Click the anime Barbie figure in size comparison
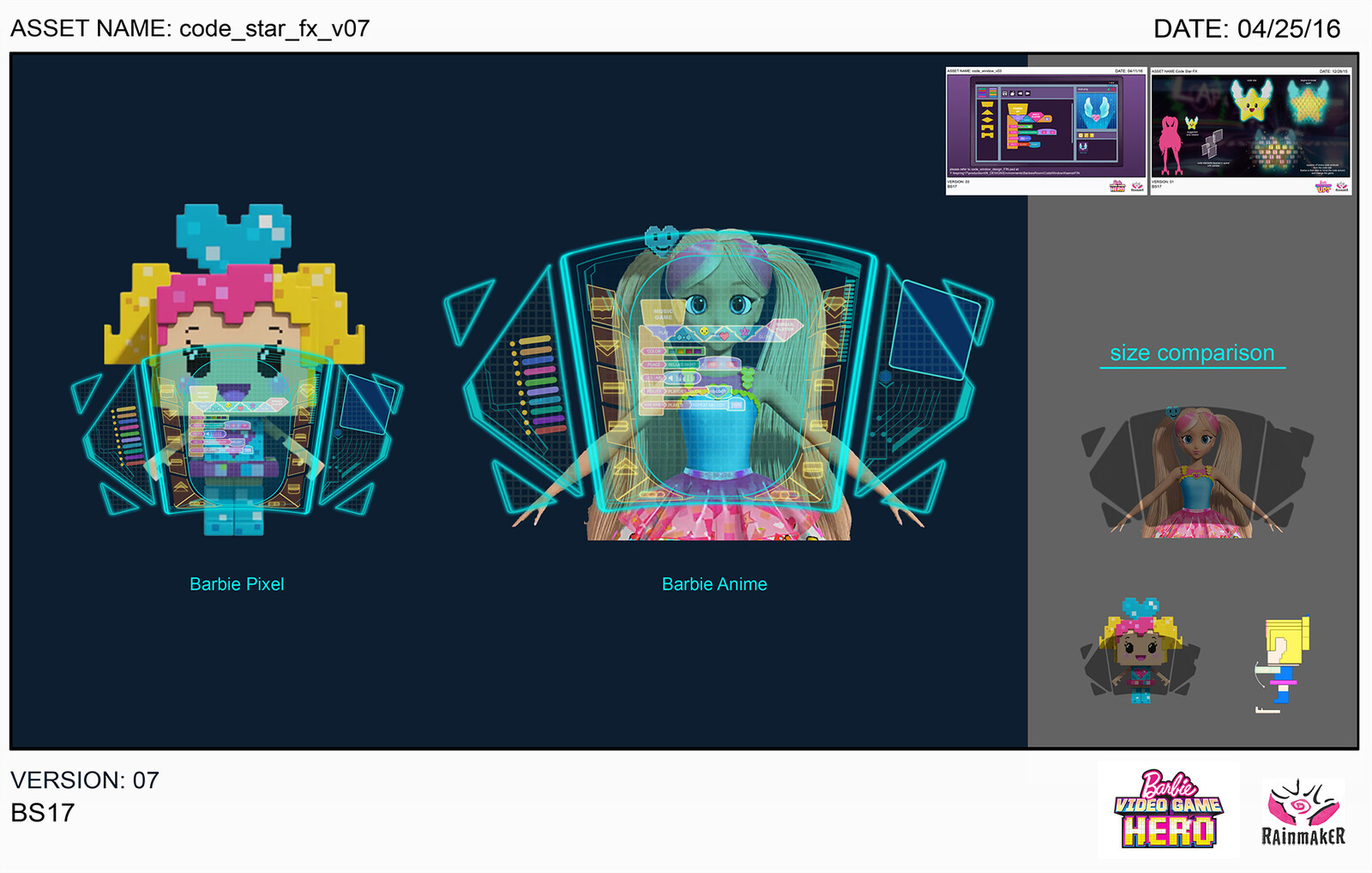 click(1197, 473)
